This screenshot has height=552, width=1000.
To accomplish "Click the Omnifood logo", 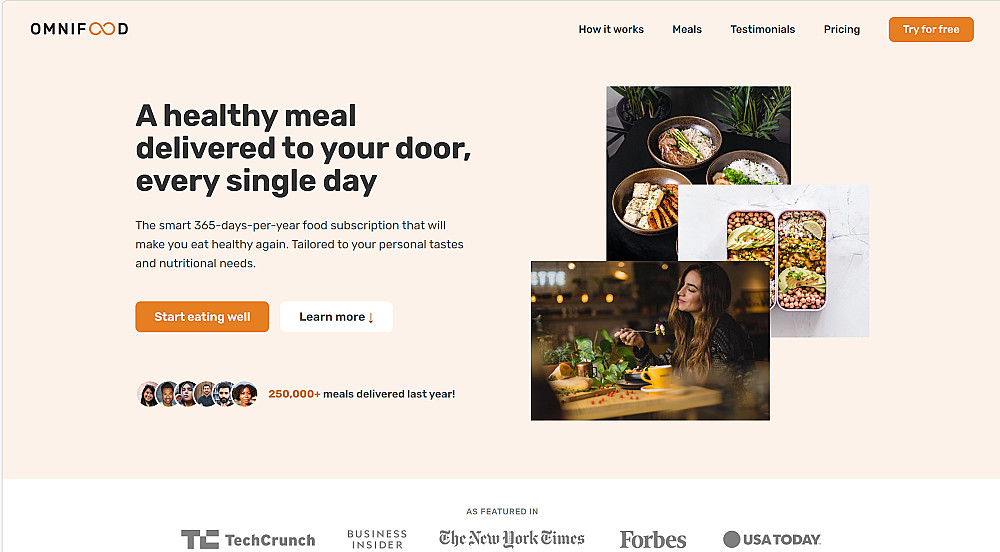I will pyautogui.click(x=79, y=29).
